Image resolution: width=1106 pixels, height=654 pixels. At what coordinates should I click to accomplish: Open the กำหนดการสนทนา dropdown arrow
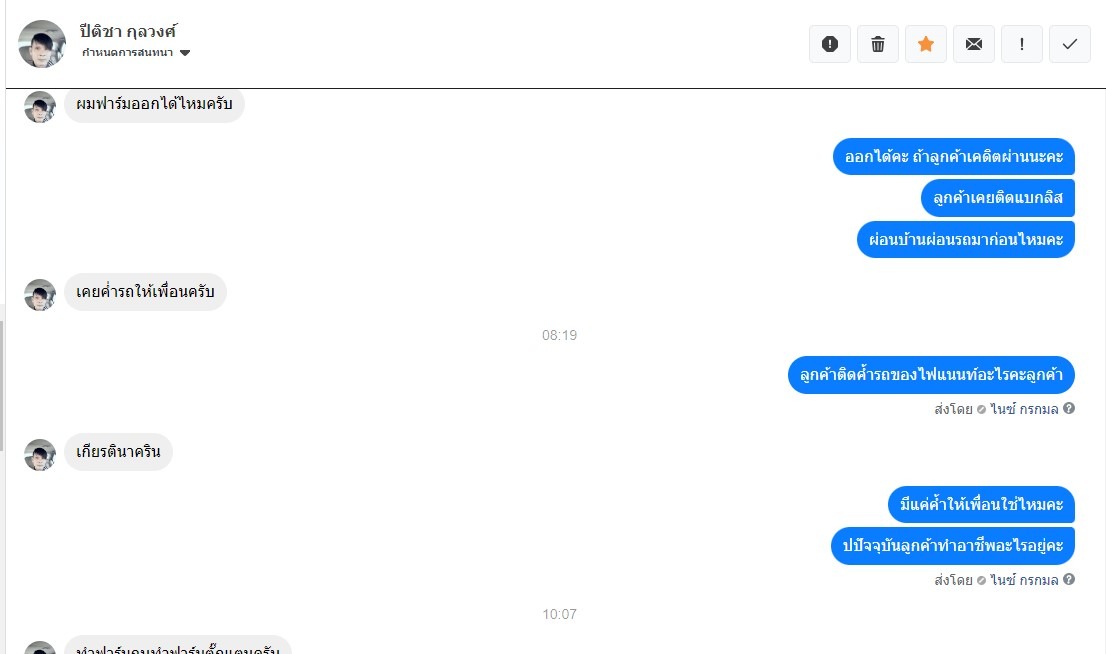[185, 53]
